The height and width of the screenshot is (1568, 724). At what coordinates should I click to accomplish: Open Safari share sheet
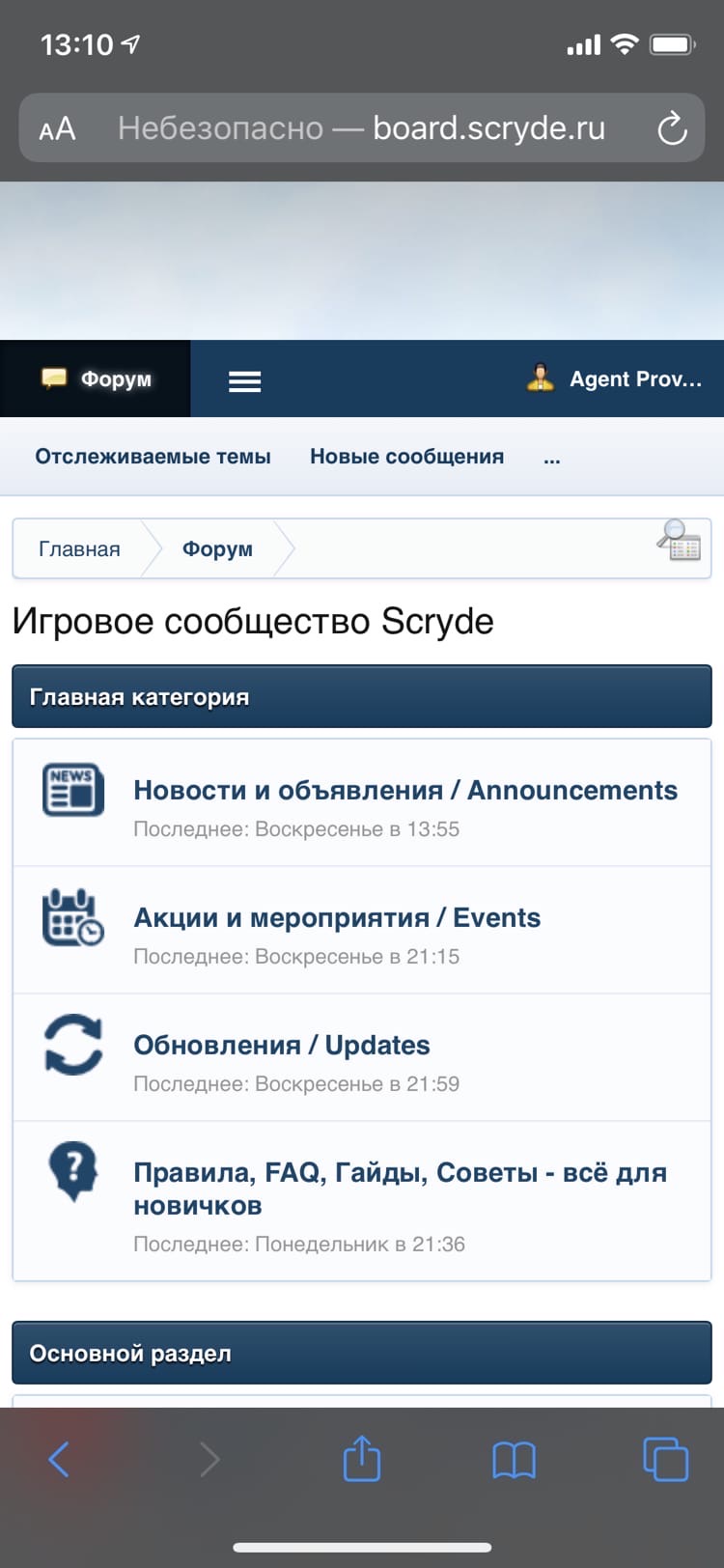[x=362, y=1459]
